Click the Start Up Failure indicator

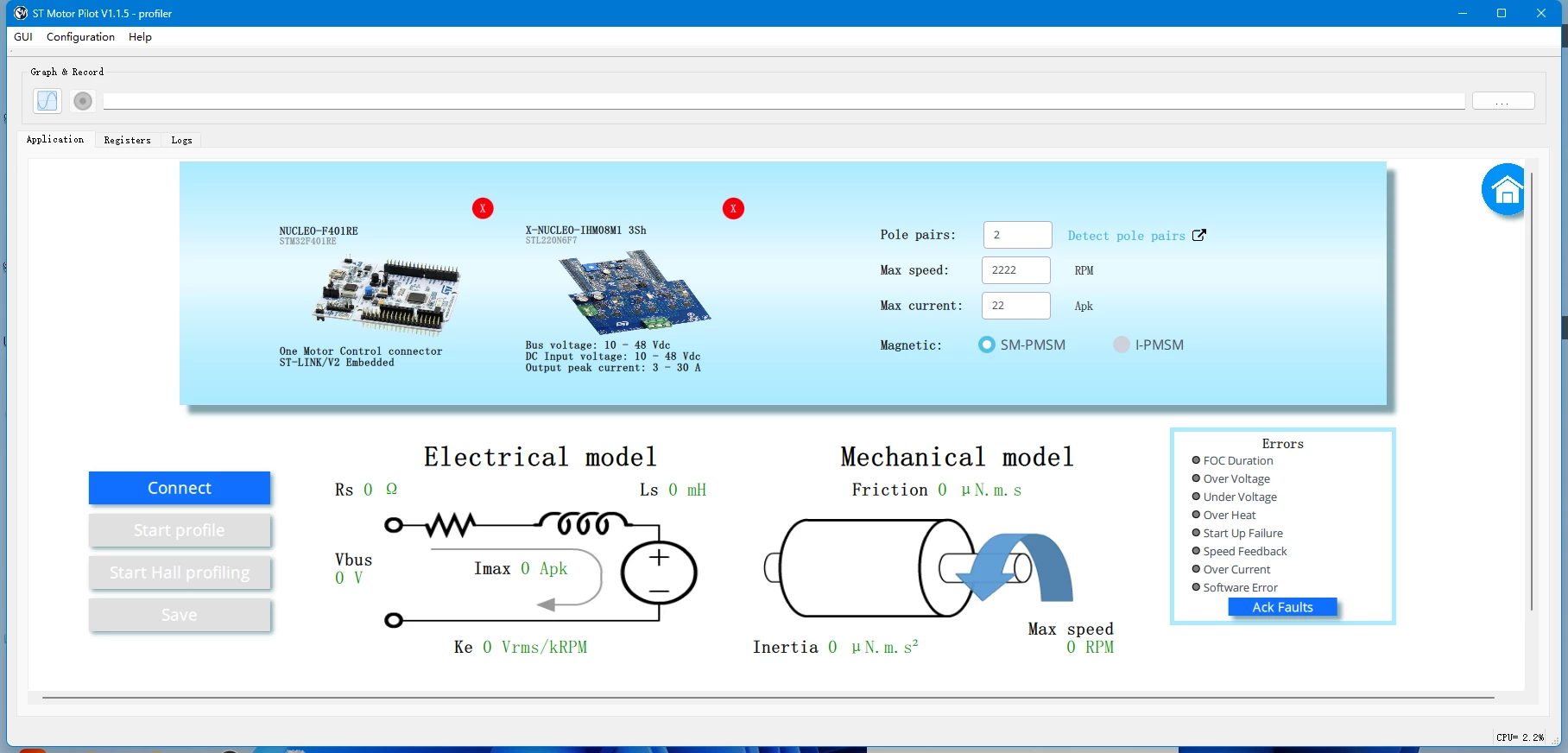(1196, 533)
